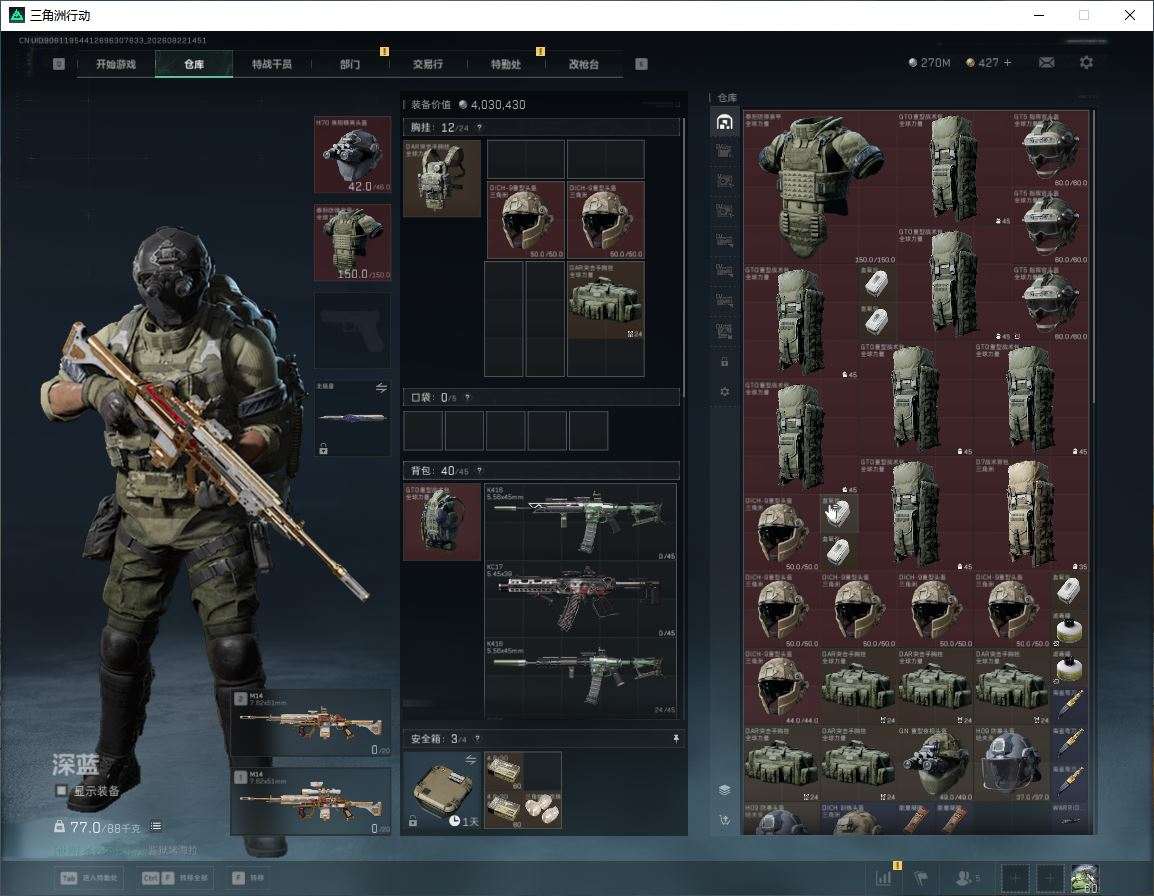Click the lock icon under safe box
Viewport: 1154px width, 896px height.
413,820
